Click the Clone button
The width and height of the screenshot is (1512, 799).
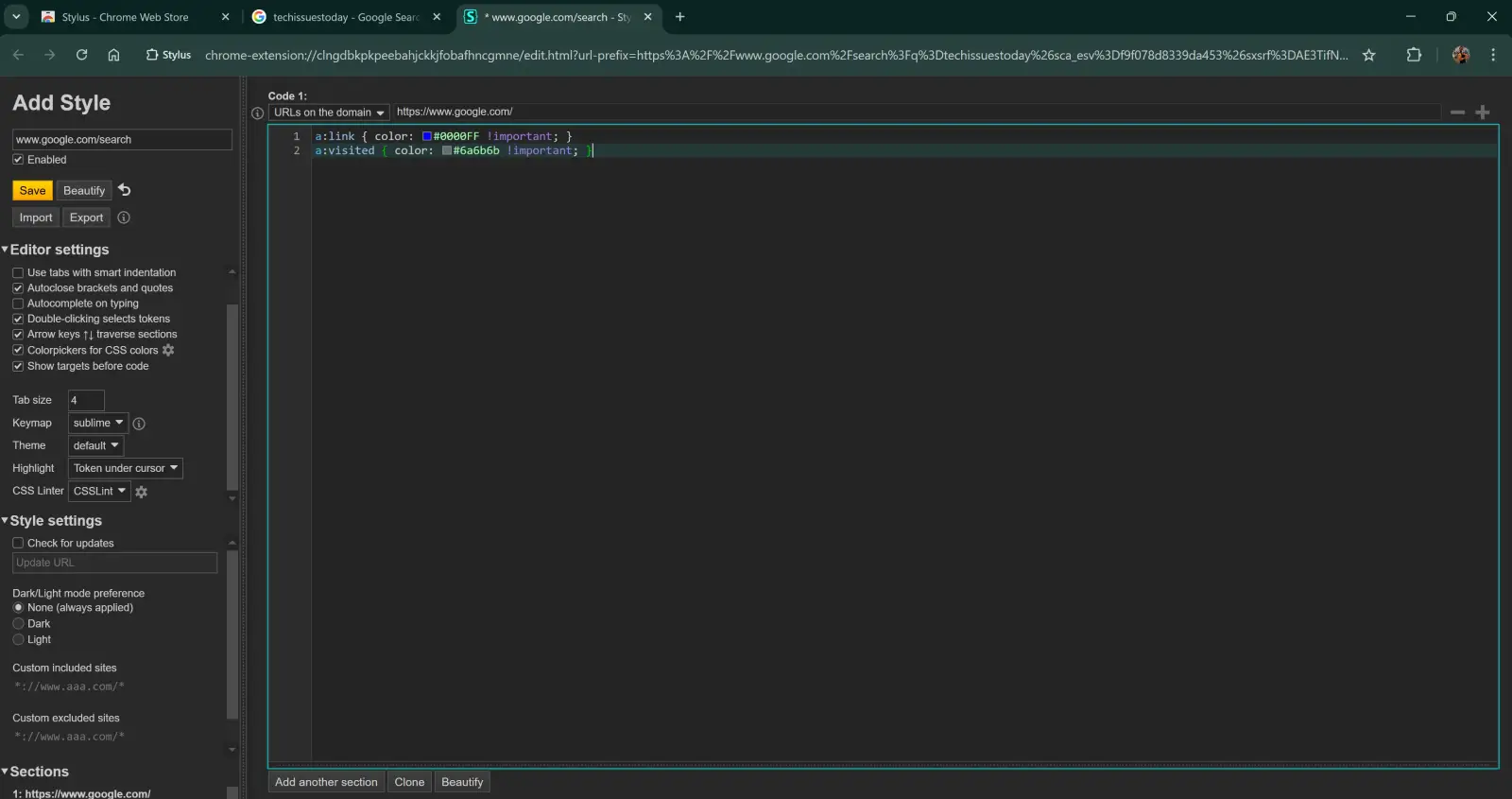coord(409,782)
